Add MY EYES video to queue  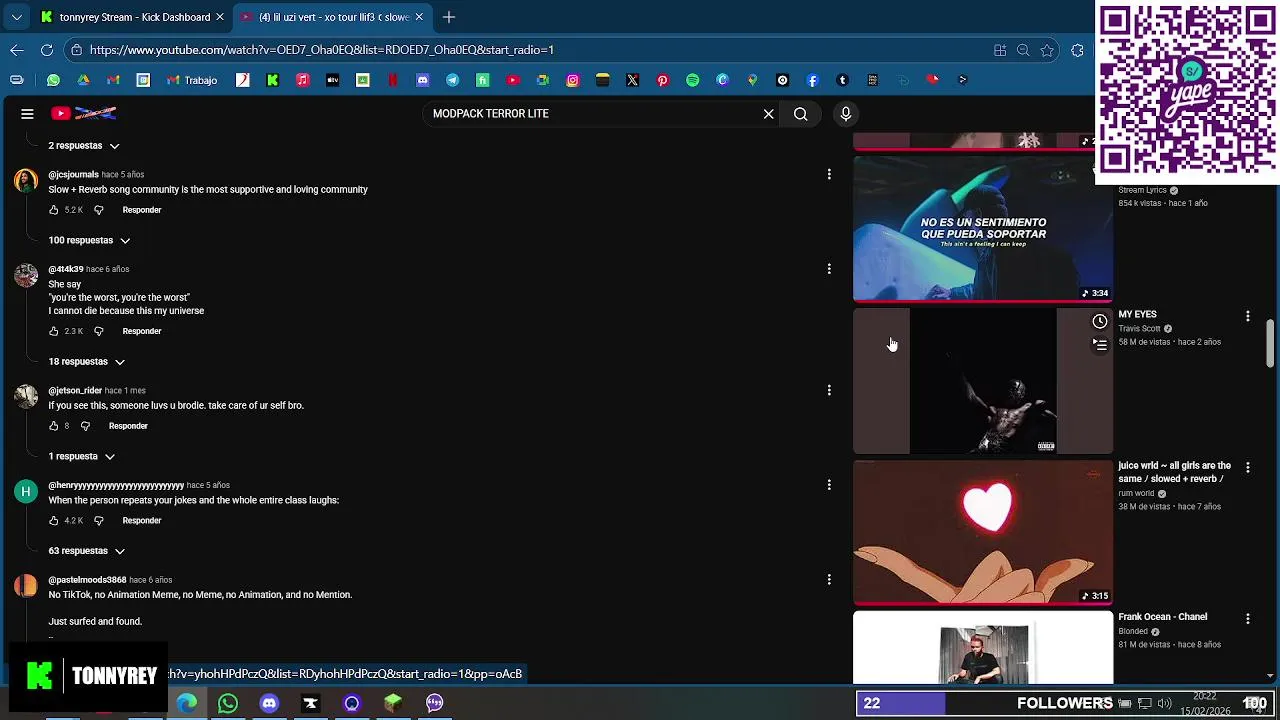click(x=1100, y=344)
